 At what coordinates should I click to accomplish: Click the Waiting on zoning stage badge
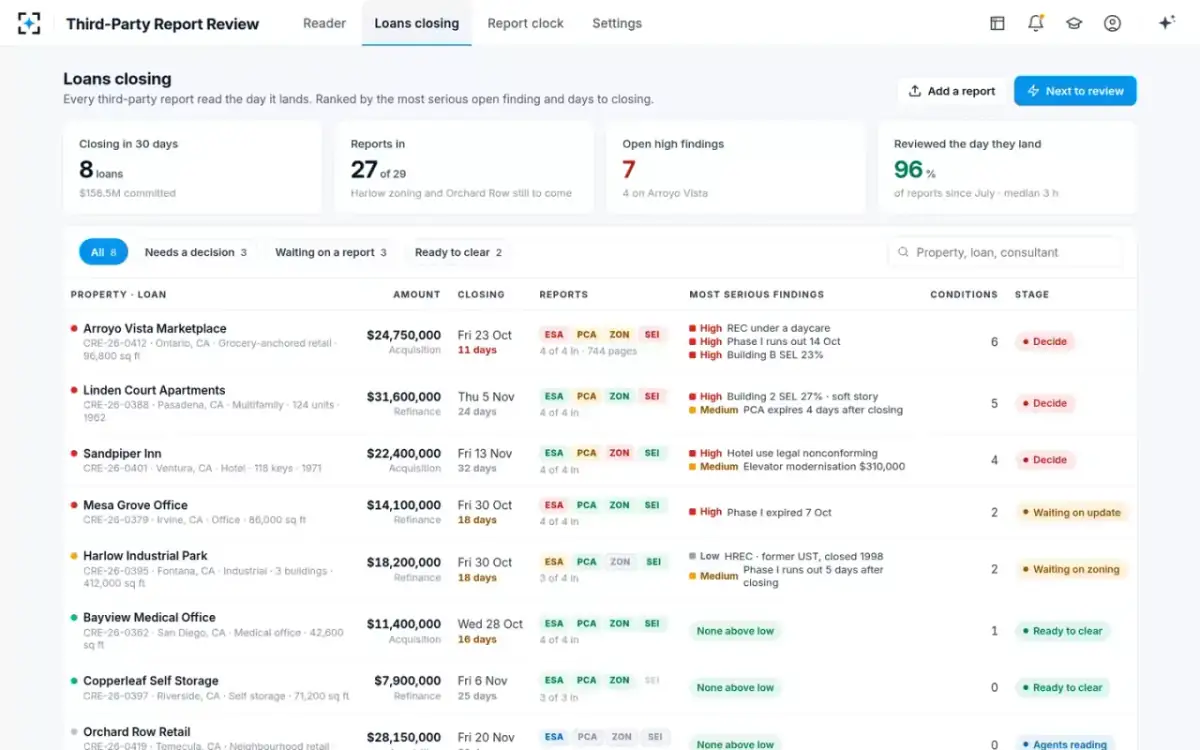1071,570
